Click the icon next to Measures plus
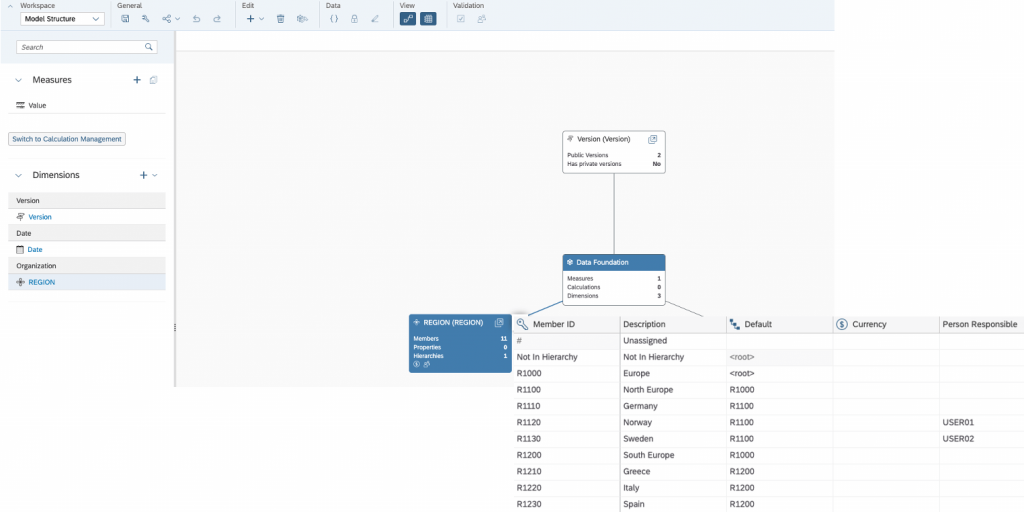The image size is (1024, 512). pyautogui.click(x=153, y=80)
